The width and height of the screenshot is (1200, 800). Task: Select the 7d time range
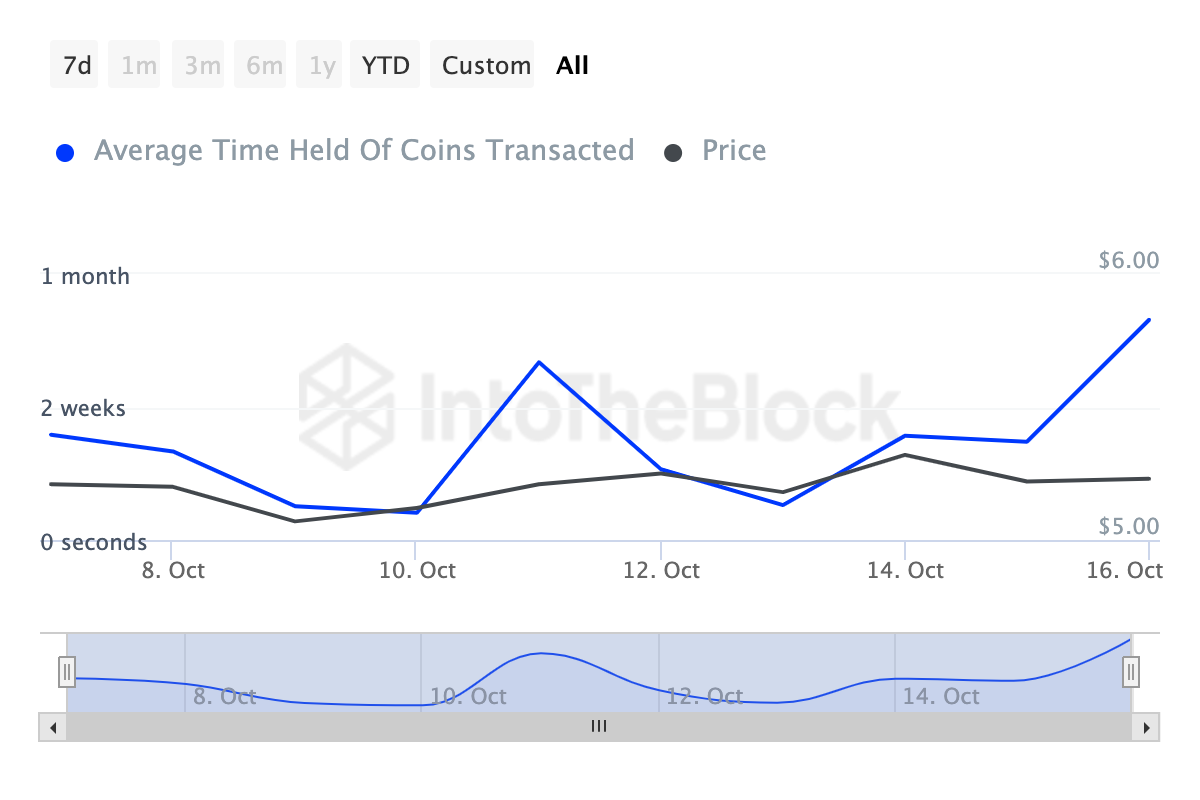(77, 66)
